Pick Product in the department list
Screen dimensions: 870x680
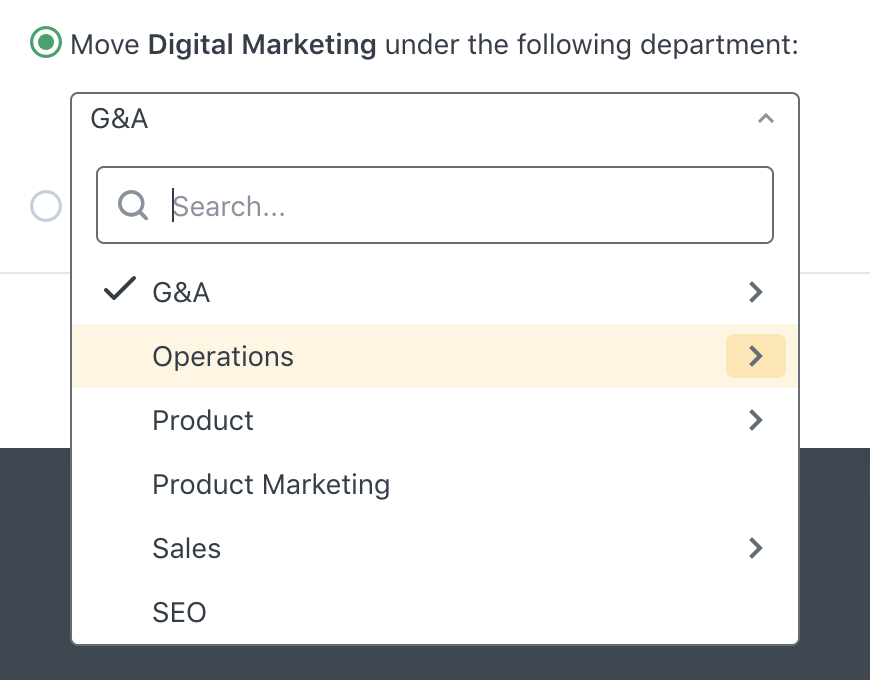point(203,420)
